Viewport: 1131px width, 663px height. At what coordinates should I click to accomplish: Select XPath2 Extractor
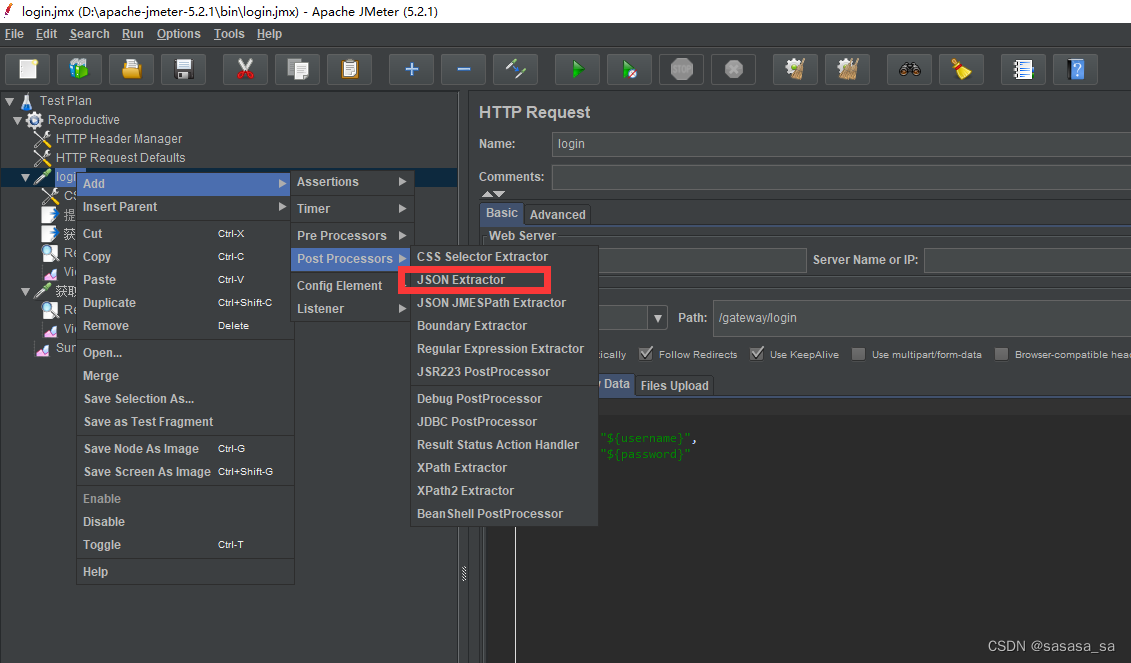503,491
